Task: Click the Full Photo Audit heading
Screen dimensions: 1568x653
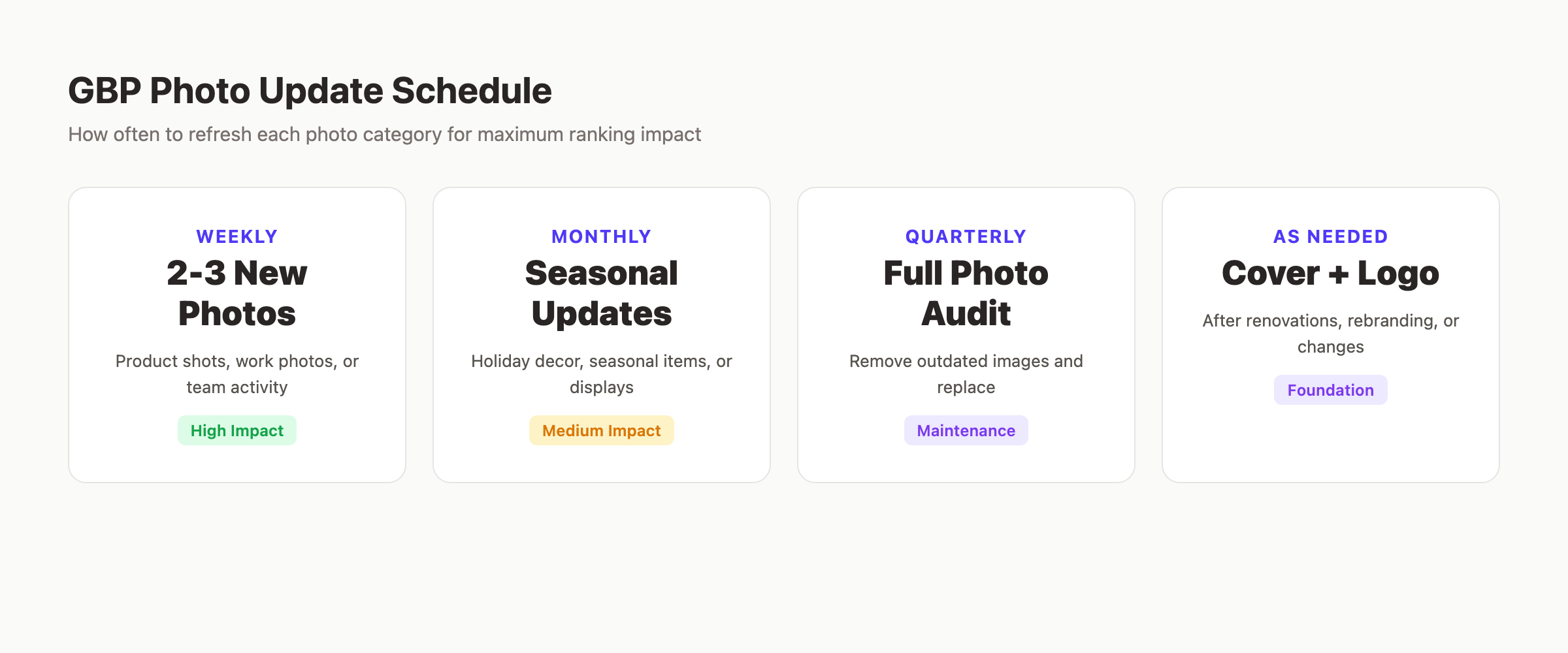Action: click(x=966, y=293)
